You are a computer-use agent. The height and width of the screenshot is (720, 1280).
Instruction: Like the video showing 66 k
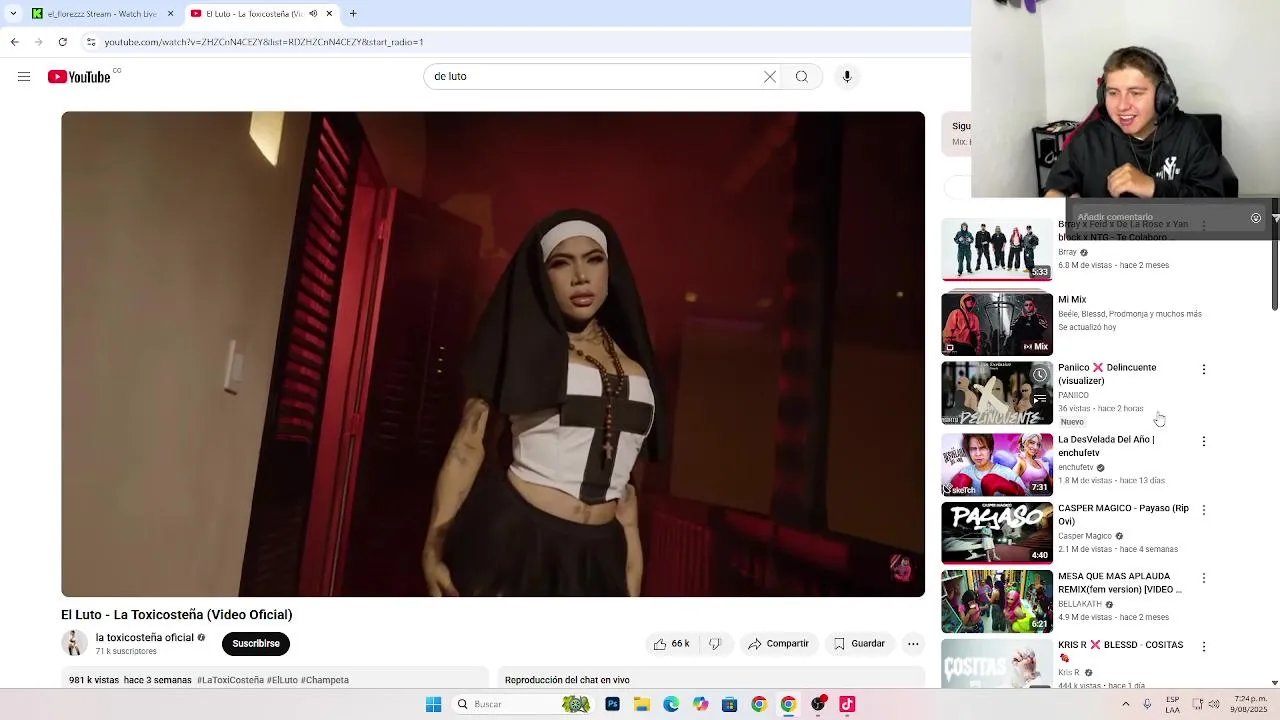672,644
